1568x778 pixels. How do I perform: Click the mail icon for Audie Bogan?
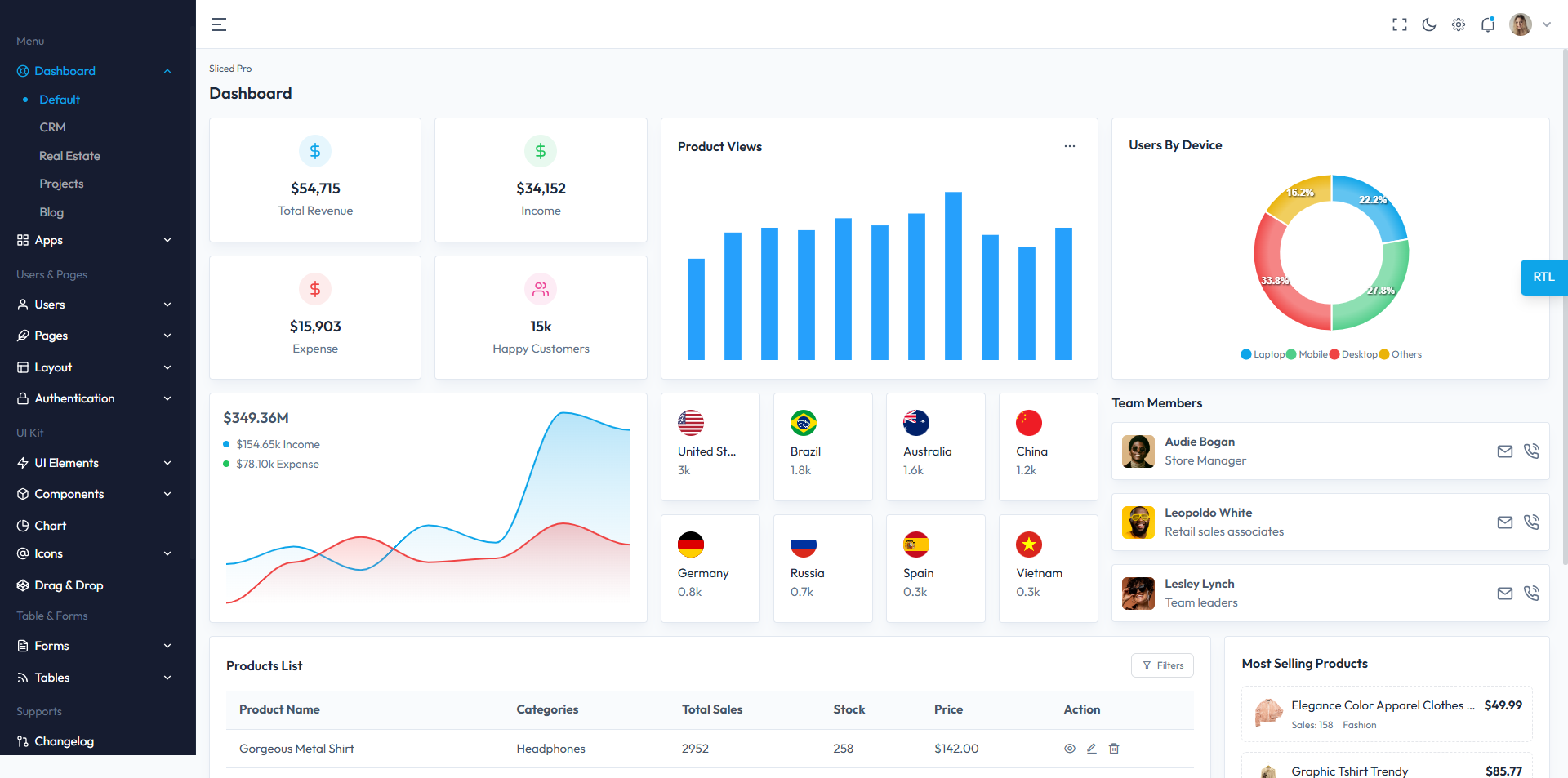(x=1504, y=451)
